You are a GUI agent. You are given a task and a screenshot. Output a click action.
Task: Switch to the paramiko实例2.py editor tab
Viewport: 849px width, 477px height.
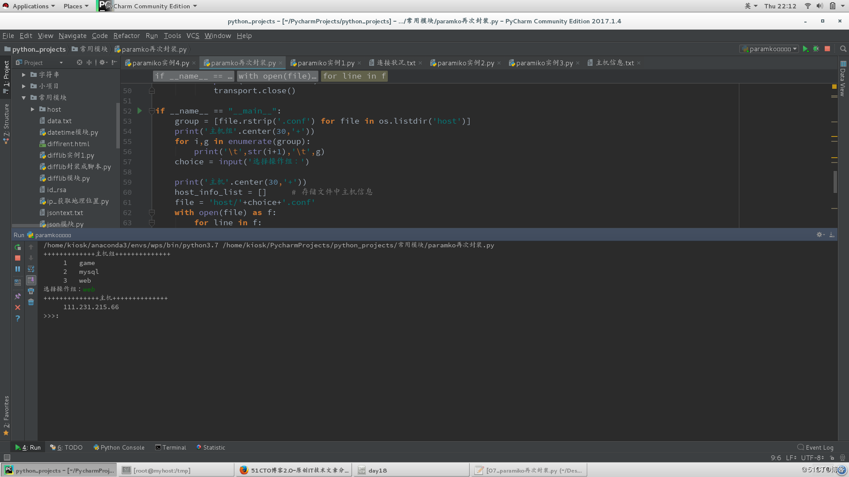tap(464, 63)
